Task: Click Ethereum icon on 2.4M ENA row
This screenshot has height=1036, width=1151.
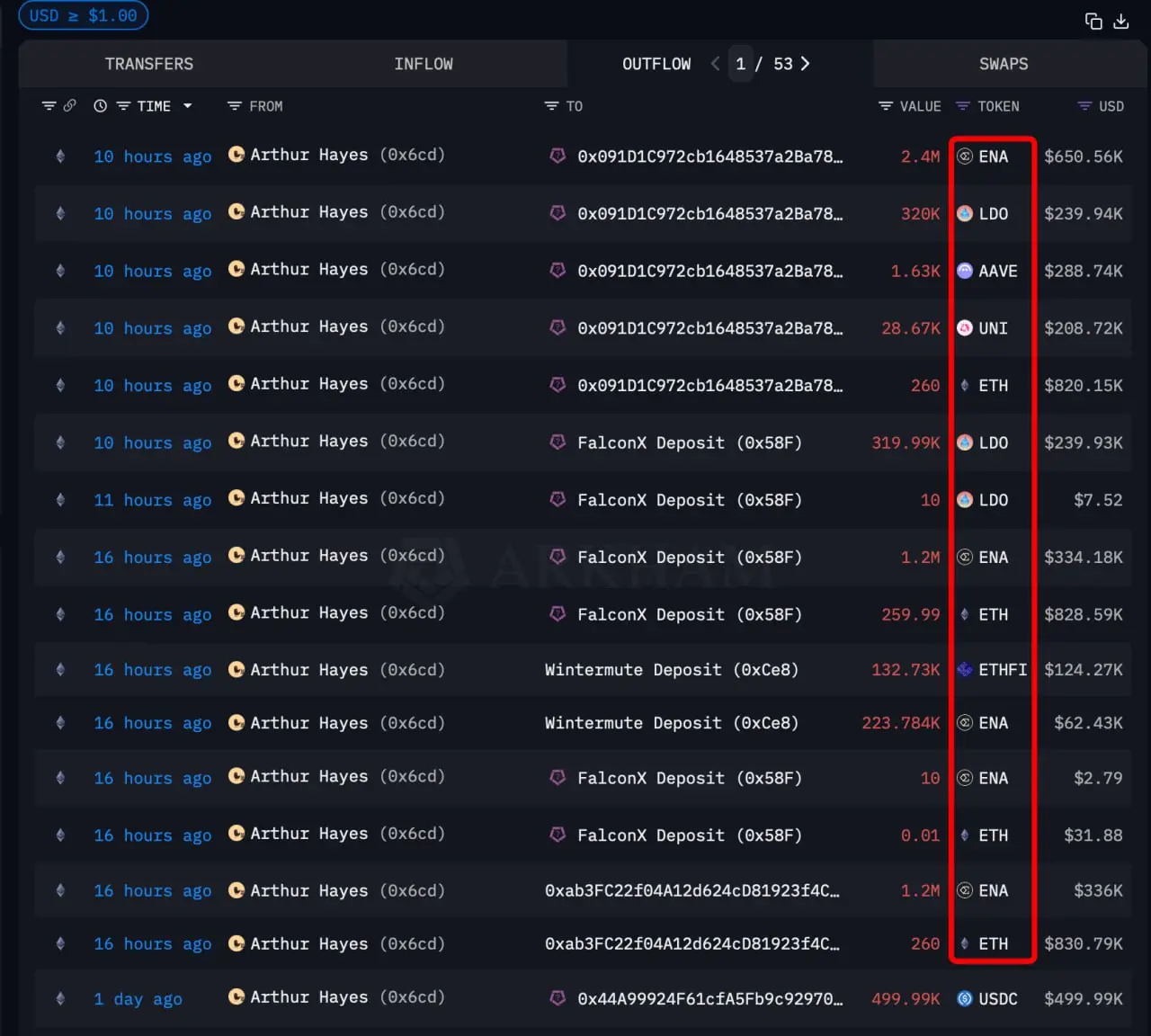Action: click(60, 156)
